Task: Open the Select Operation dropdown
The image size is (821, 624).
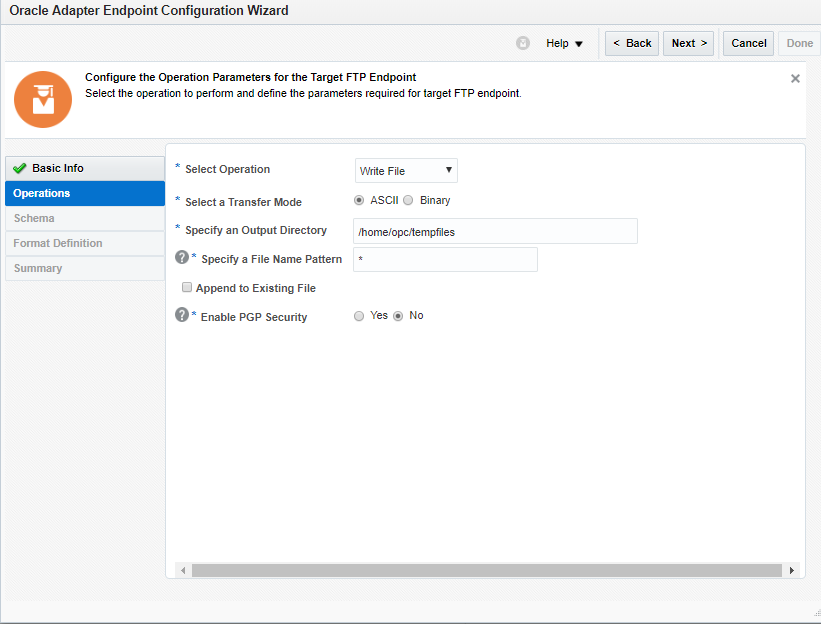Action: 406,171
